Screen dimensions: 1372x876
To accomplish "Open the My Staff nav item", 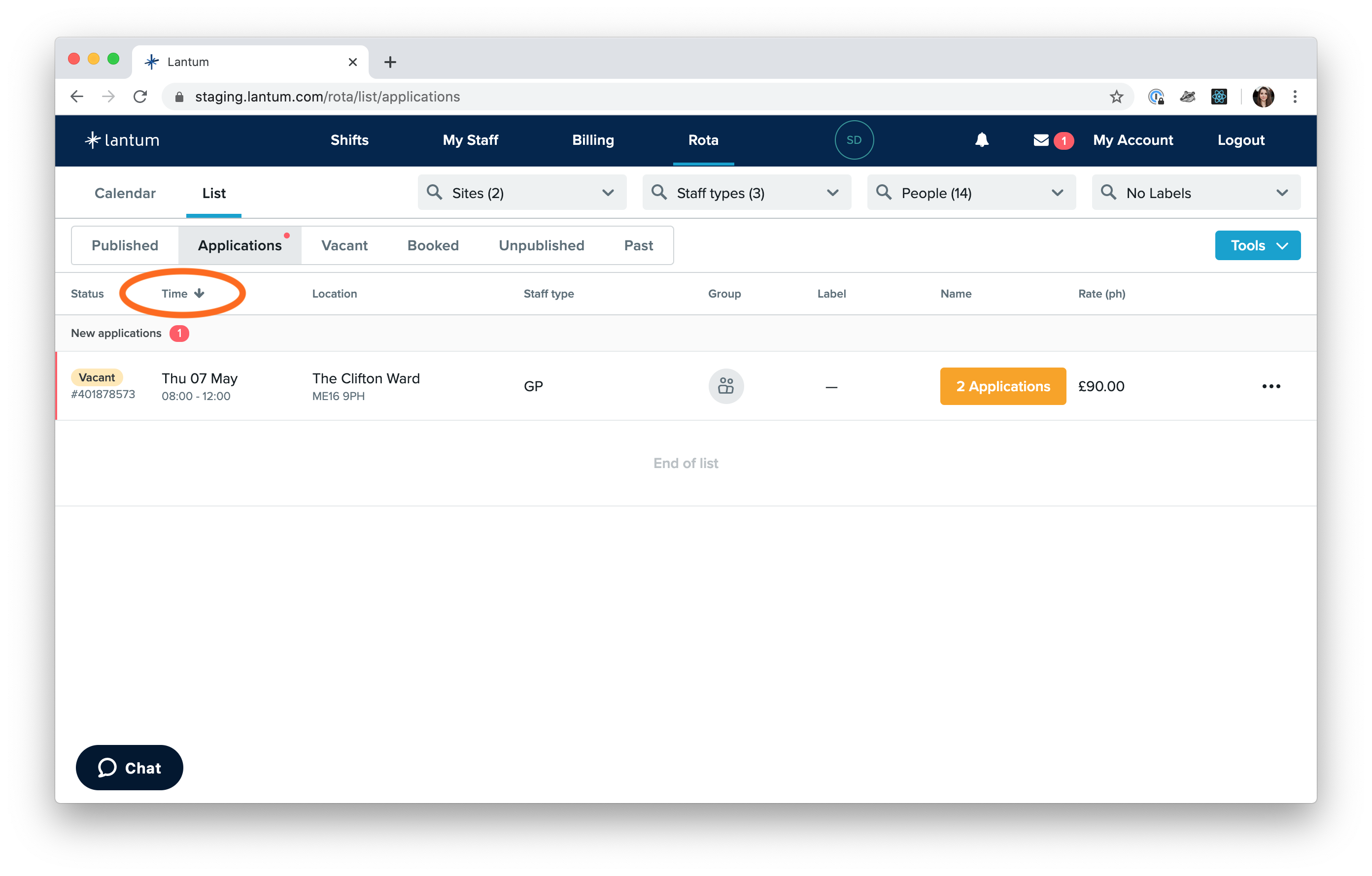I will pyautogui.click(x=470, y=140).
